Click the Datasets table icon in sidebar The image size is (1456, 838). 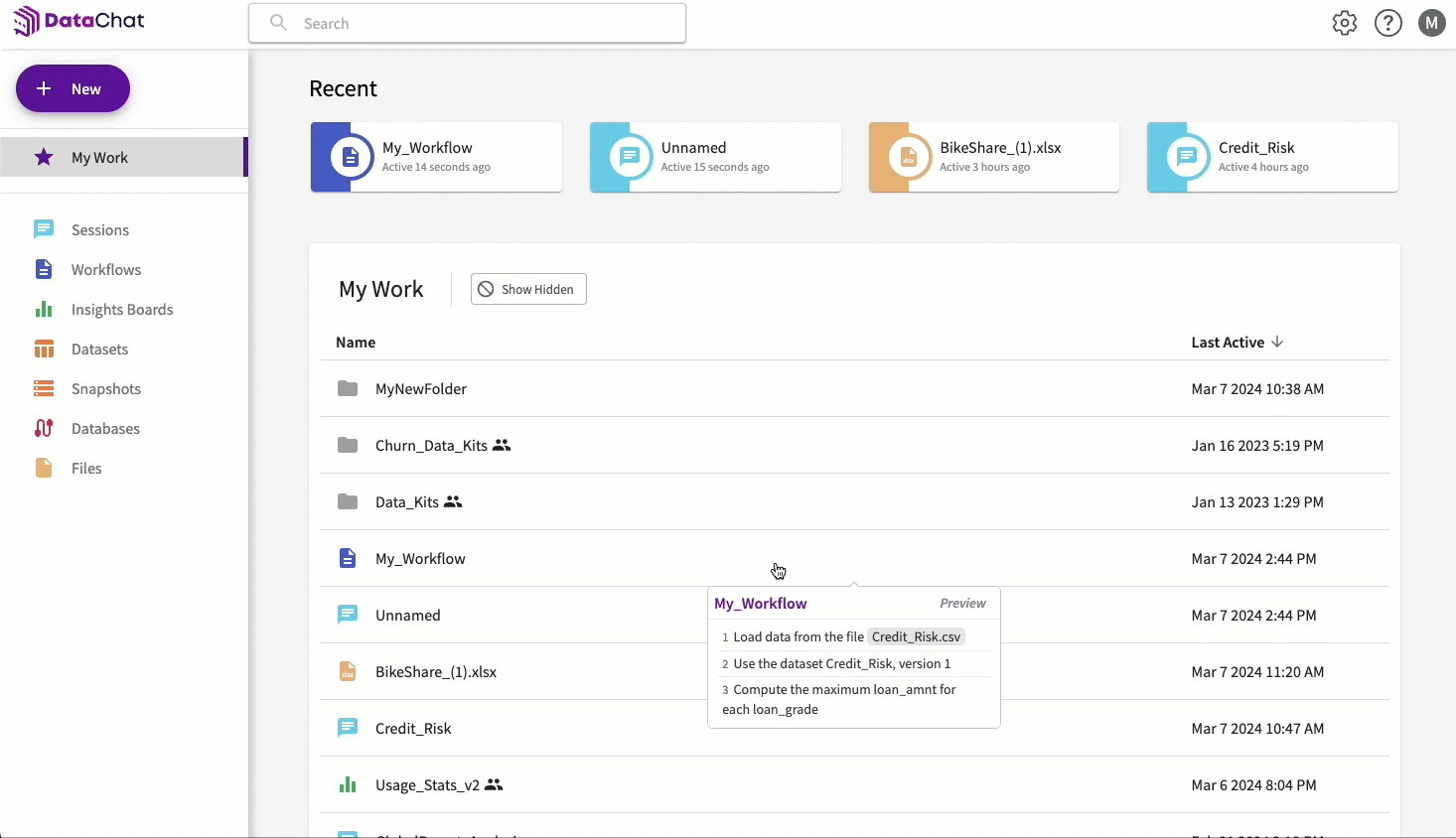[x=44, y=349]
